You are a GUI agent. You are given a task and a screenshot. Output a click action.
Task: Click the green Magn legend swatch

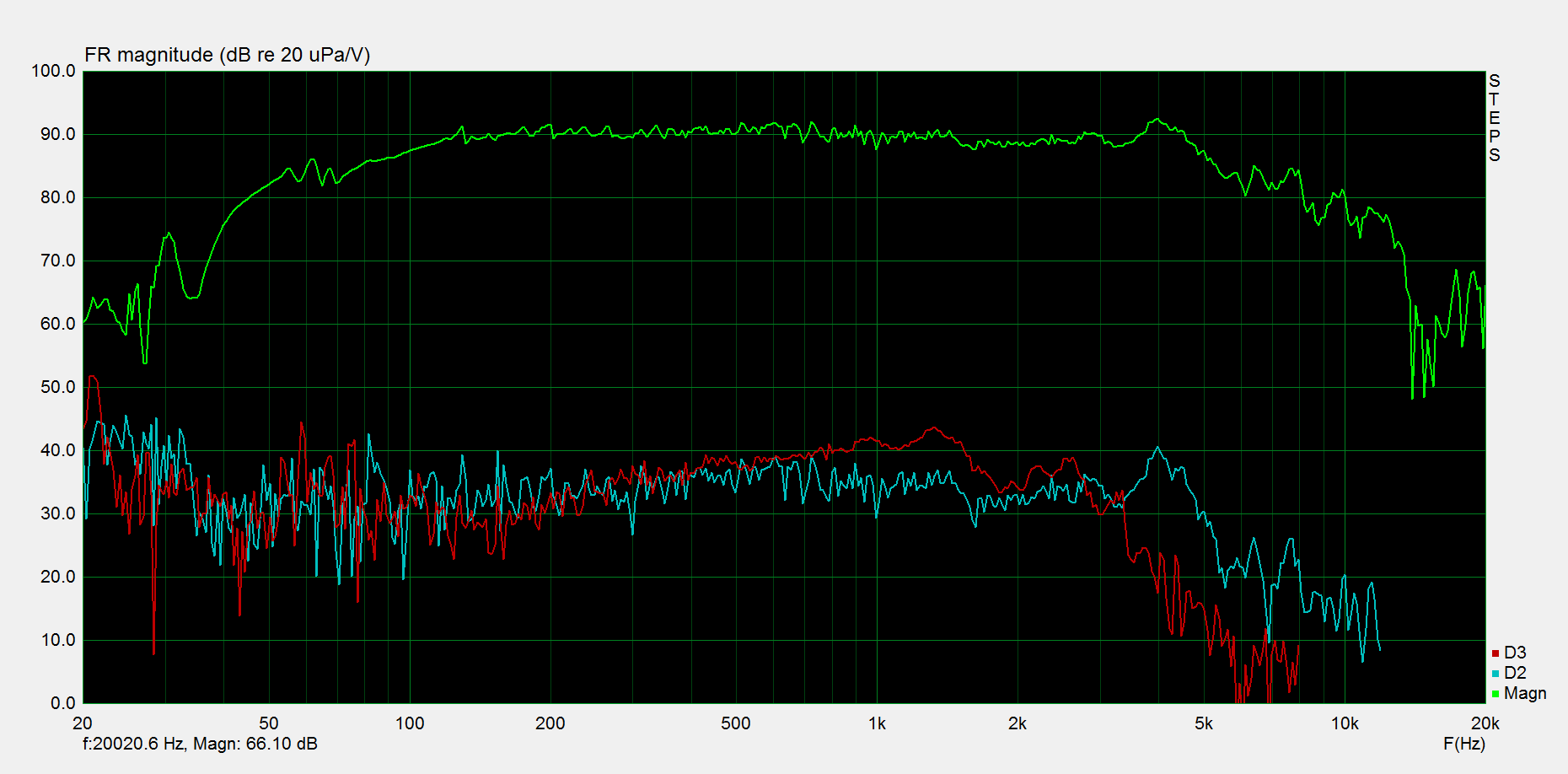point(1496,694)
